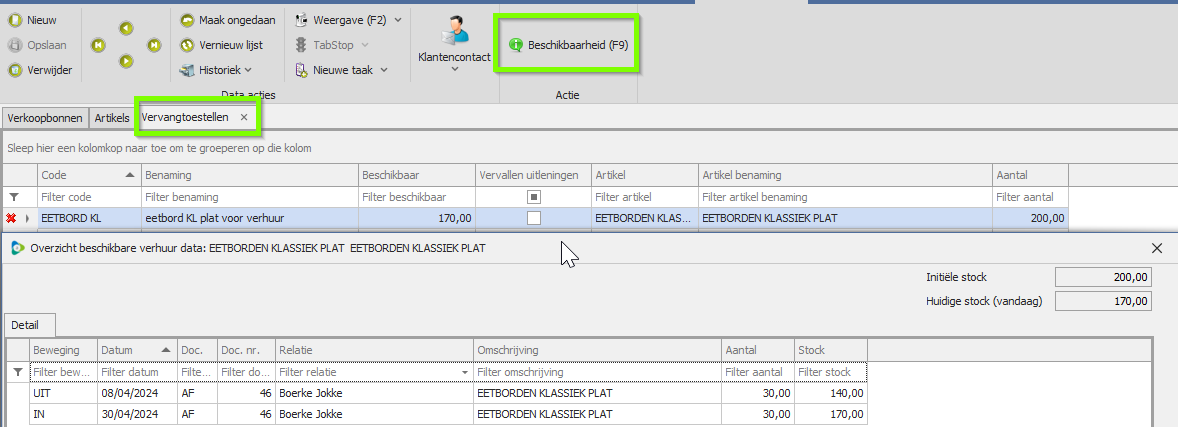Click into Filter omschrijving field

597,372
